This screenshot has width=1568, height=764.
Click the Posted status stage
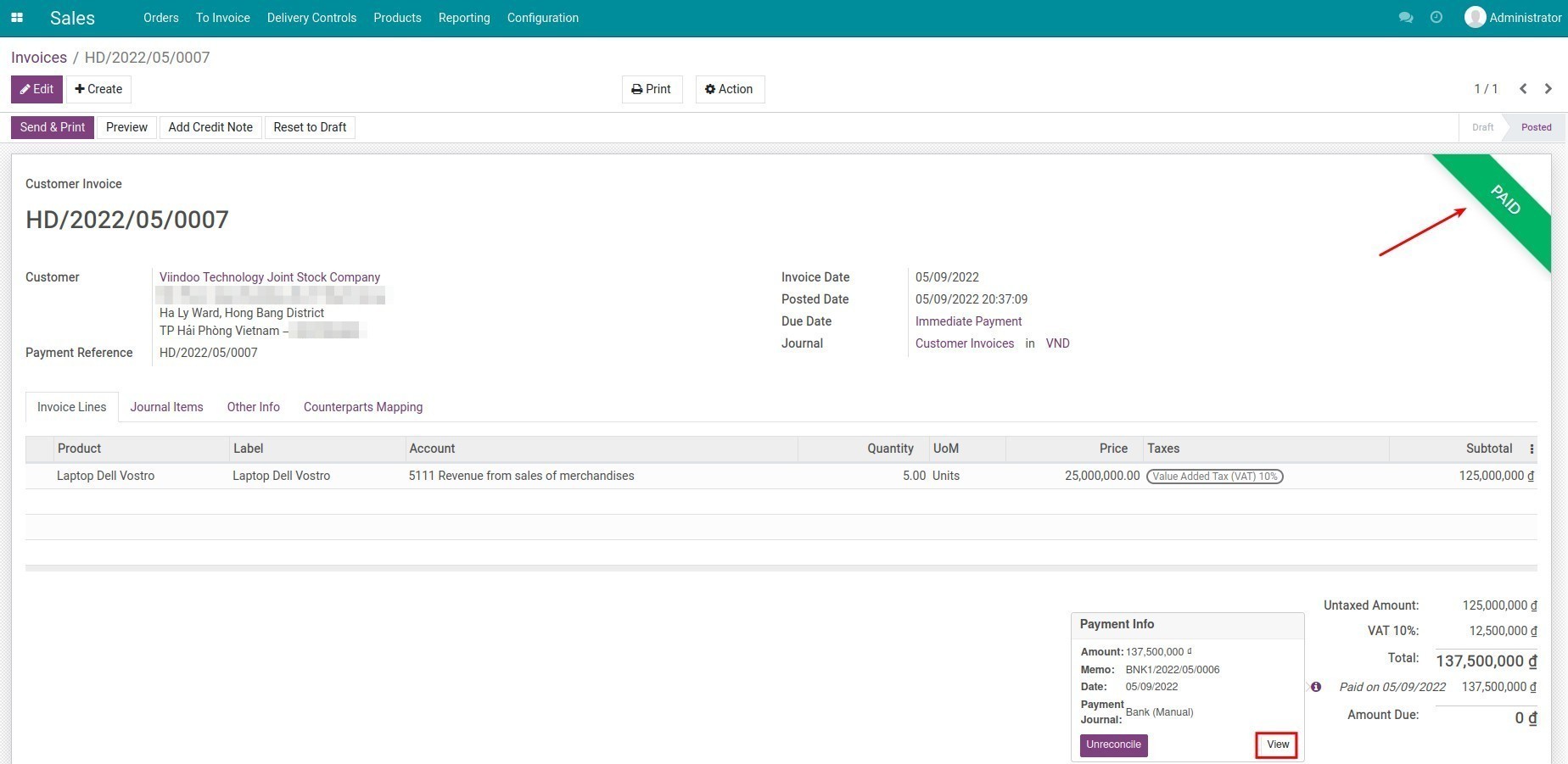1536,127
